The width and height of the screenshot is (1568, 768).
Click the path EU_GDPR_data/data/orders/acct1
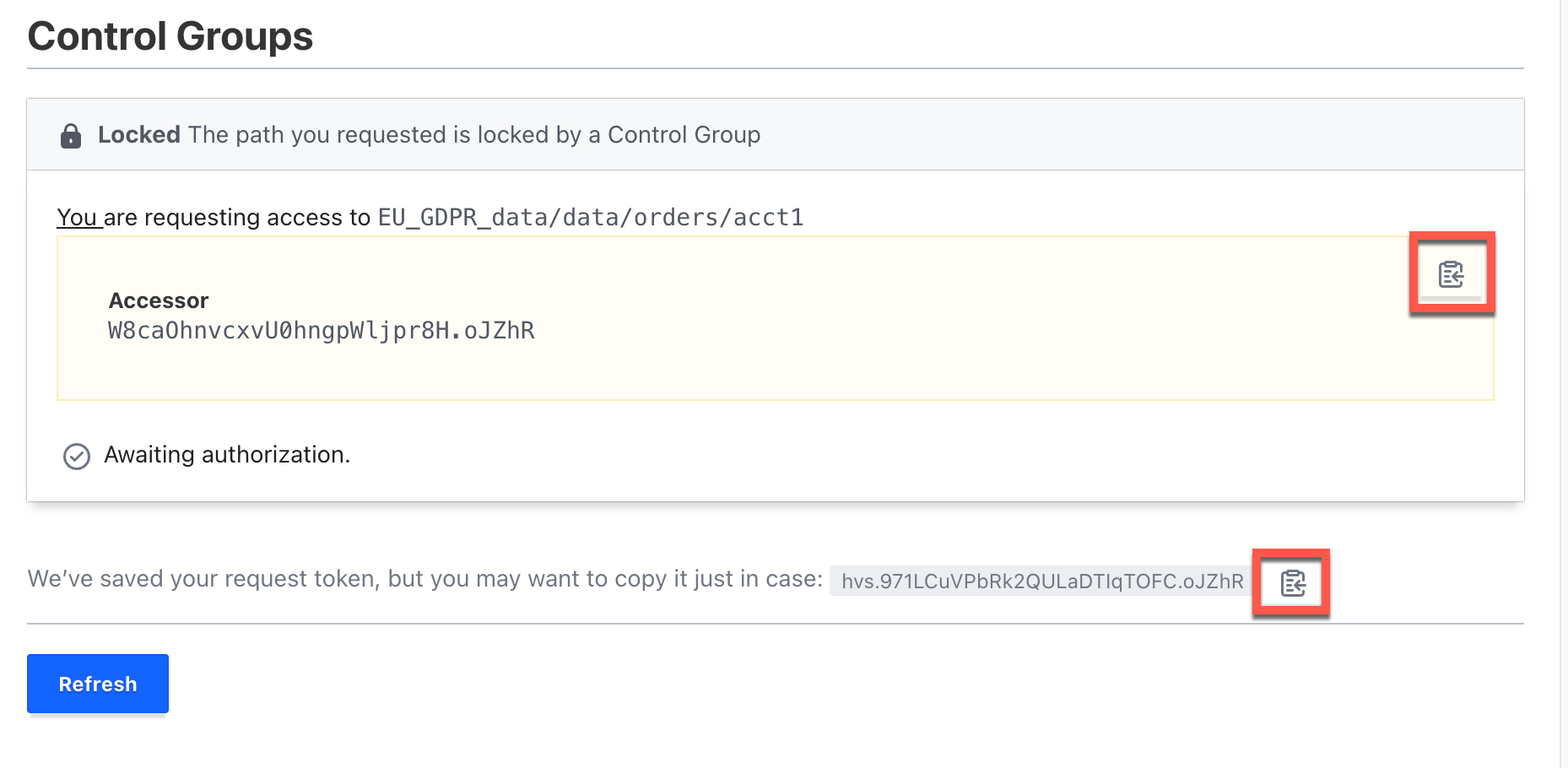(x=591, y=217)
